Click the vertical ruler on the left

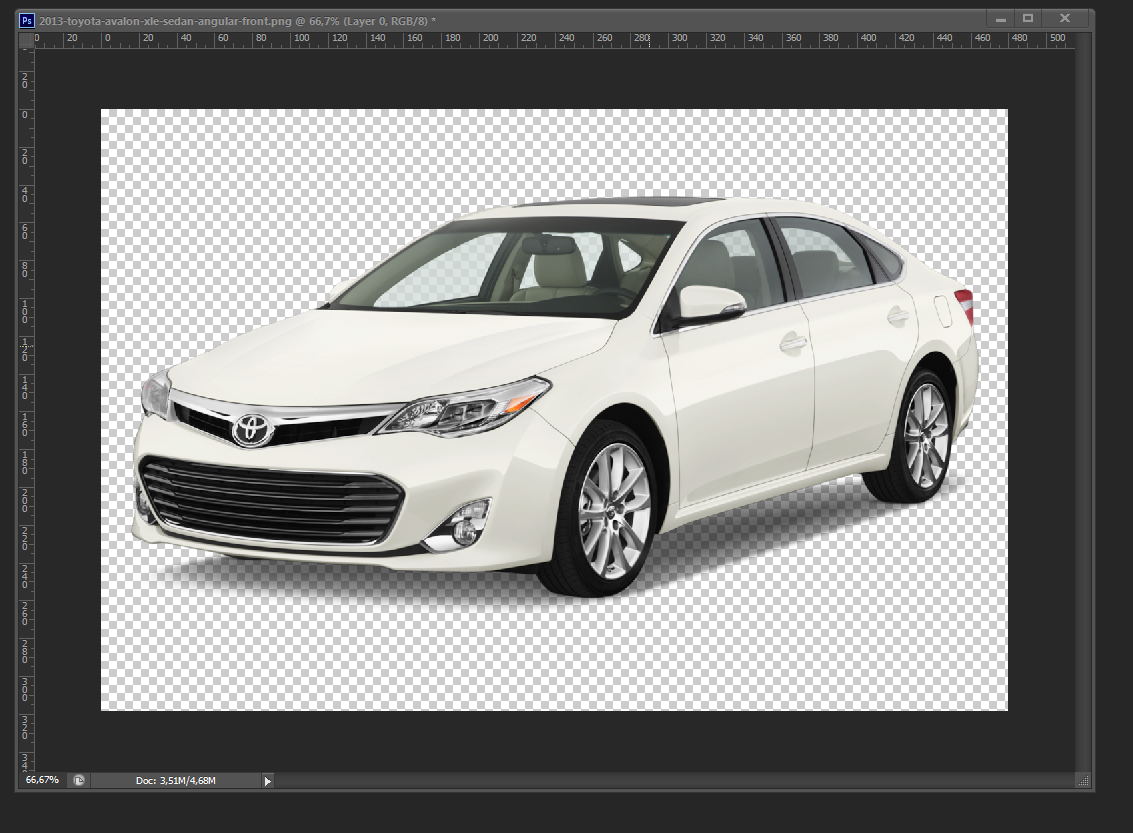(x=25, y=400)
